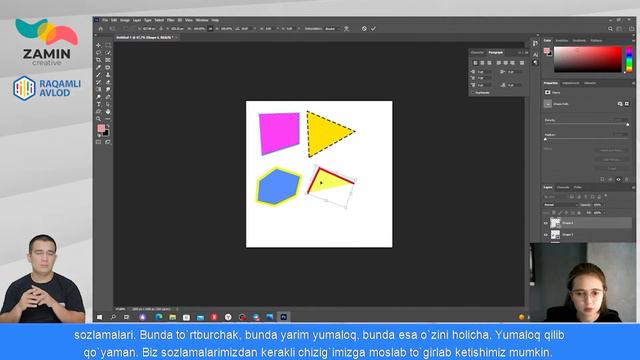This screenshot has width=640, height=360.
Task: Commit the transform with the checkmark
Action: click(373, 29)
